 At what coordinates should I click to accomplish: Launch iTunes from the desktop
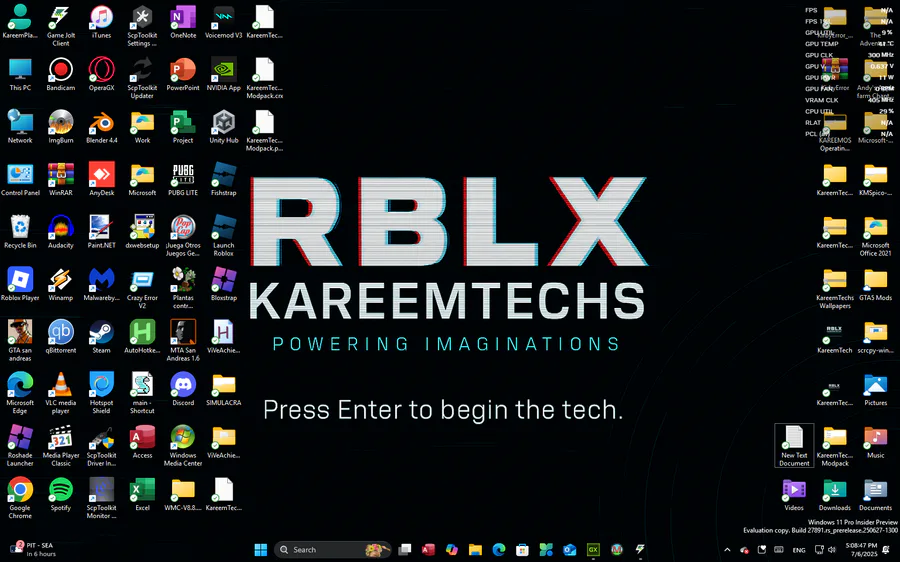coord(102,22)
